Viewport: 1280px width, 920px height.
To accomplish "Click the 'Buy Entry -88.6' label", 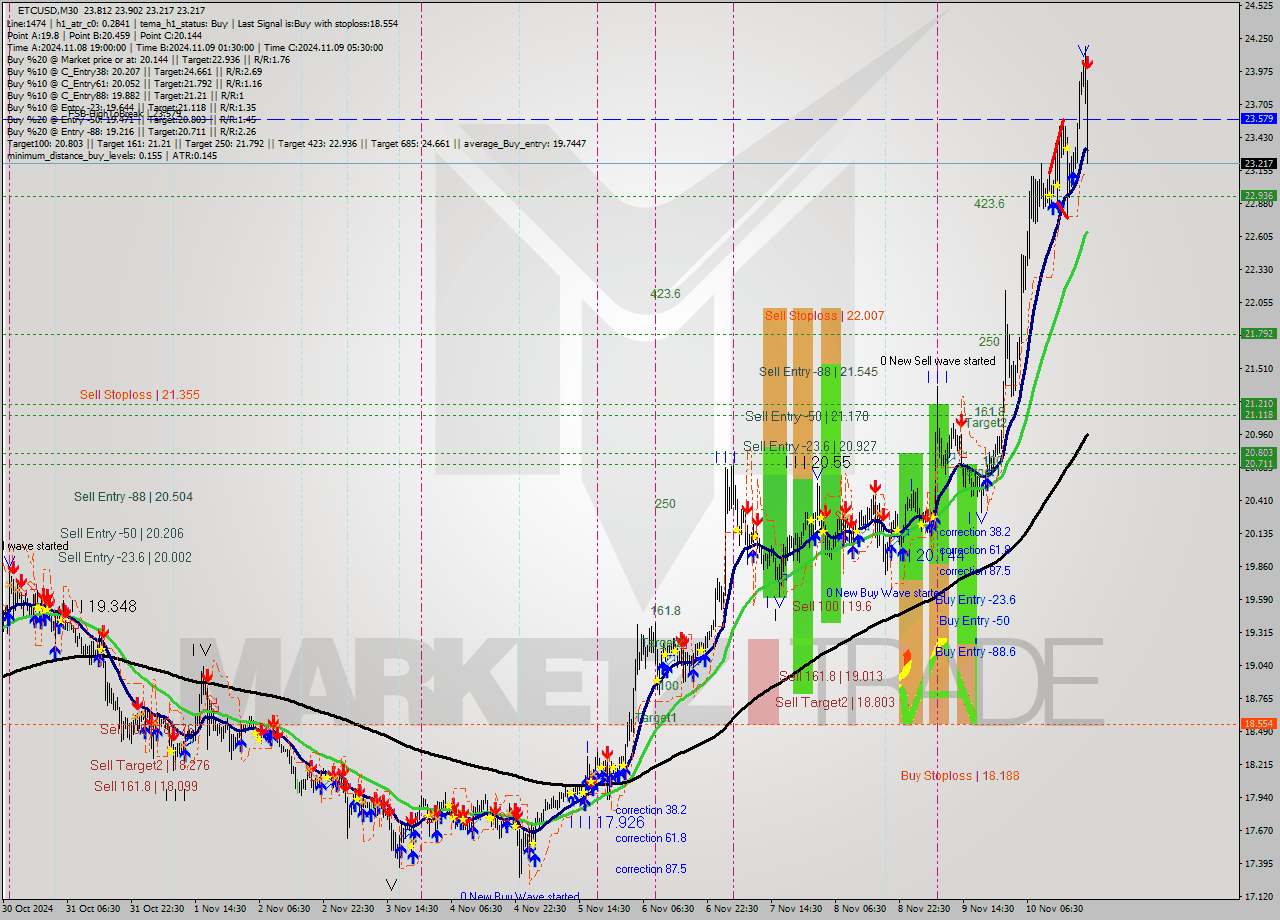I will click(975, 652).
